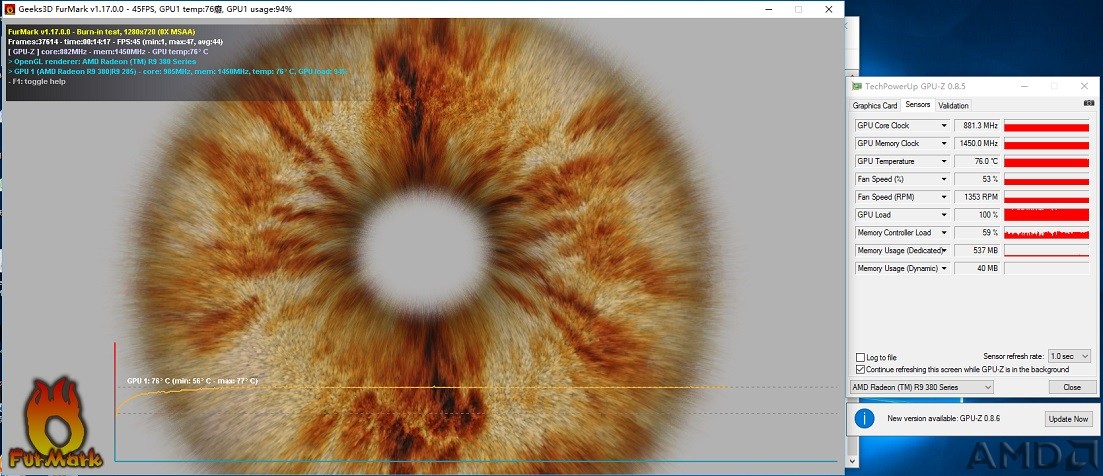Image resolution: width=1103 pixels, height=476 pixels.
Task: Click the FurMark flame logo
Action: click(54, 424)
